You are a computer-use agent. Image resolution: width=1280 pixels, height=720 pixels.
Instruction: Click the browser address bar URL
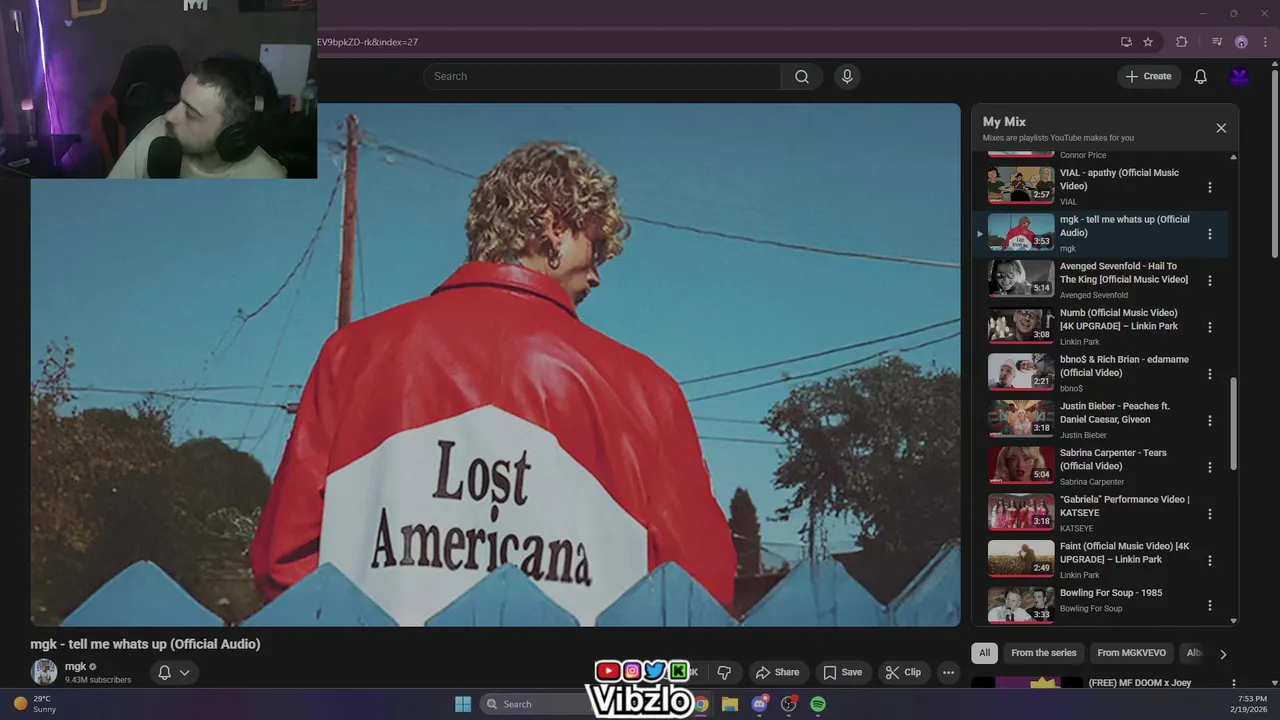coord(367,42)
